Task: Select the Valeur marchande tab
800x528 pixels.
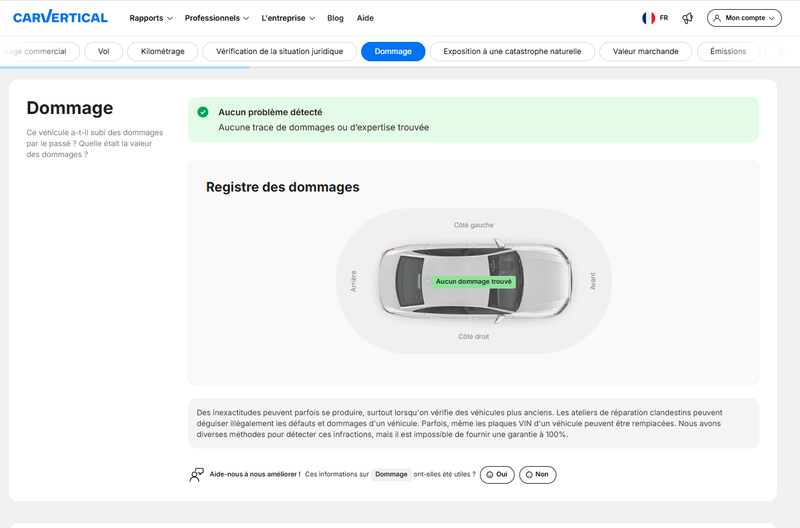Action: coord(645,52)
